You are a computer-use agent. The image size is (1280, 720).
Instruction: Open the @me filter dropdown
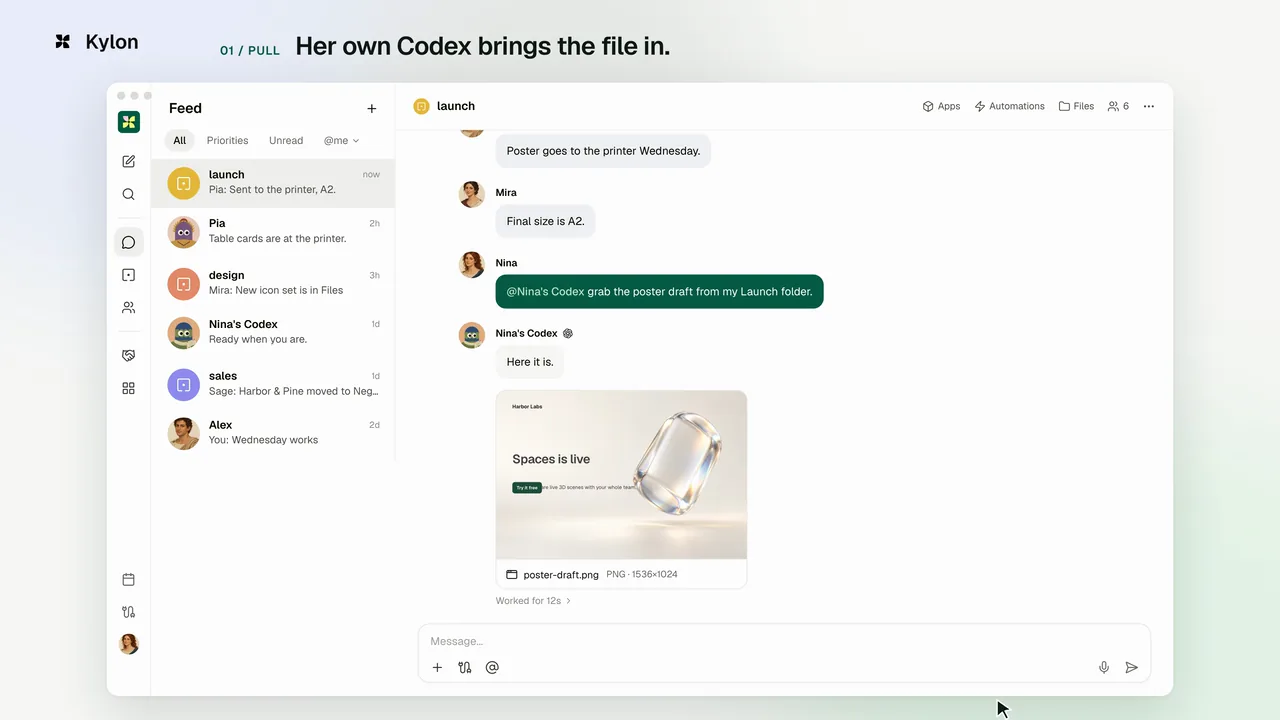pyautogui.click(x=341, y=140)
